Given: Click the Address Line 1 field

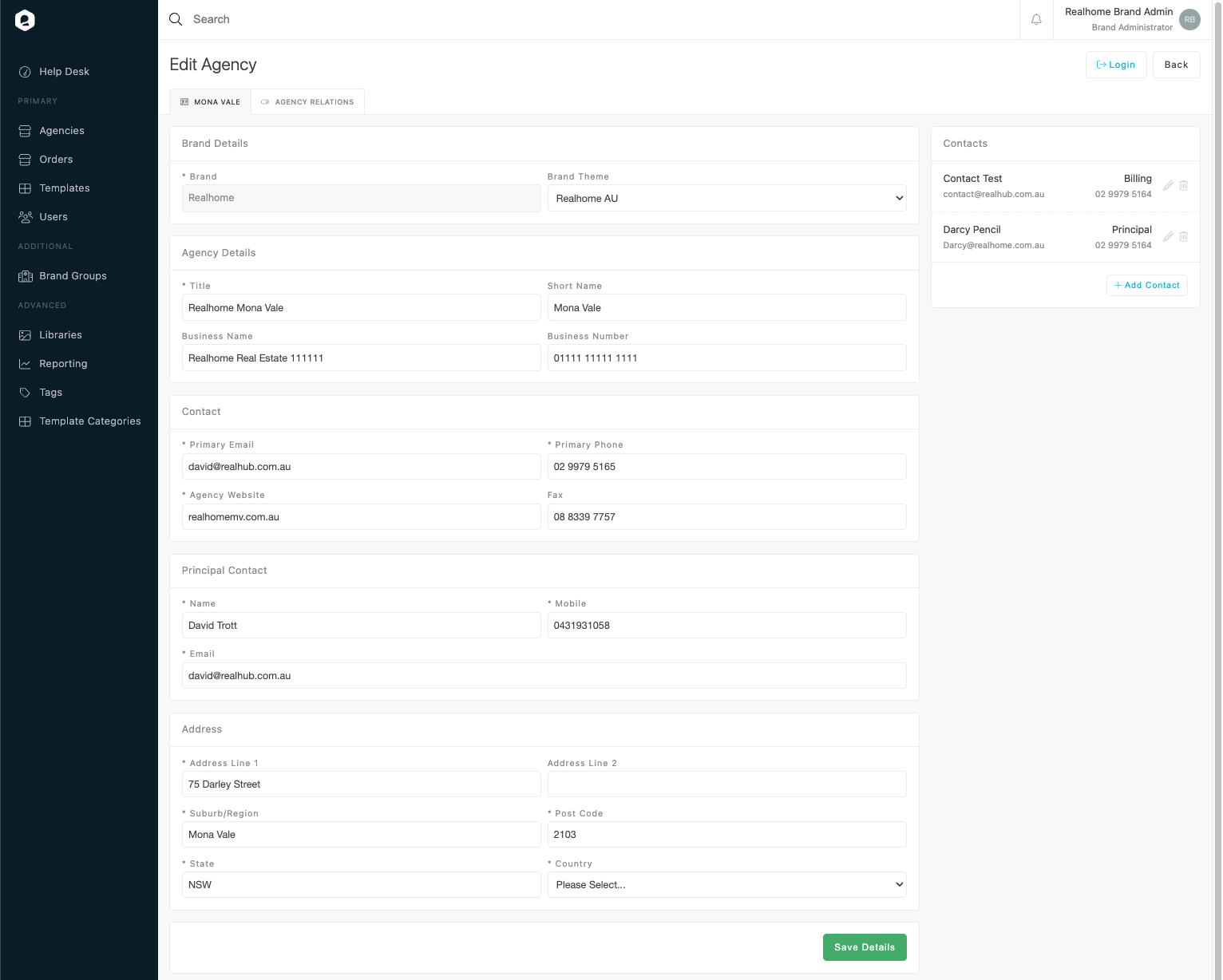Looking at the screenshot, I should coord(361,784).
